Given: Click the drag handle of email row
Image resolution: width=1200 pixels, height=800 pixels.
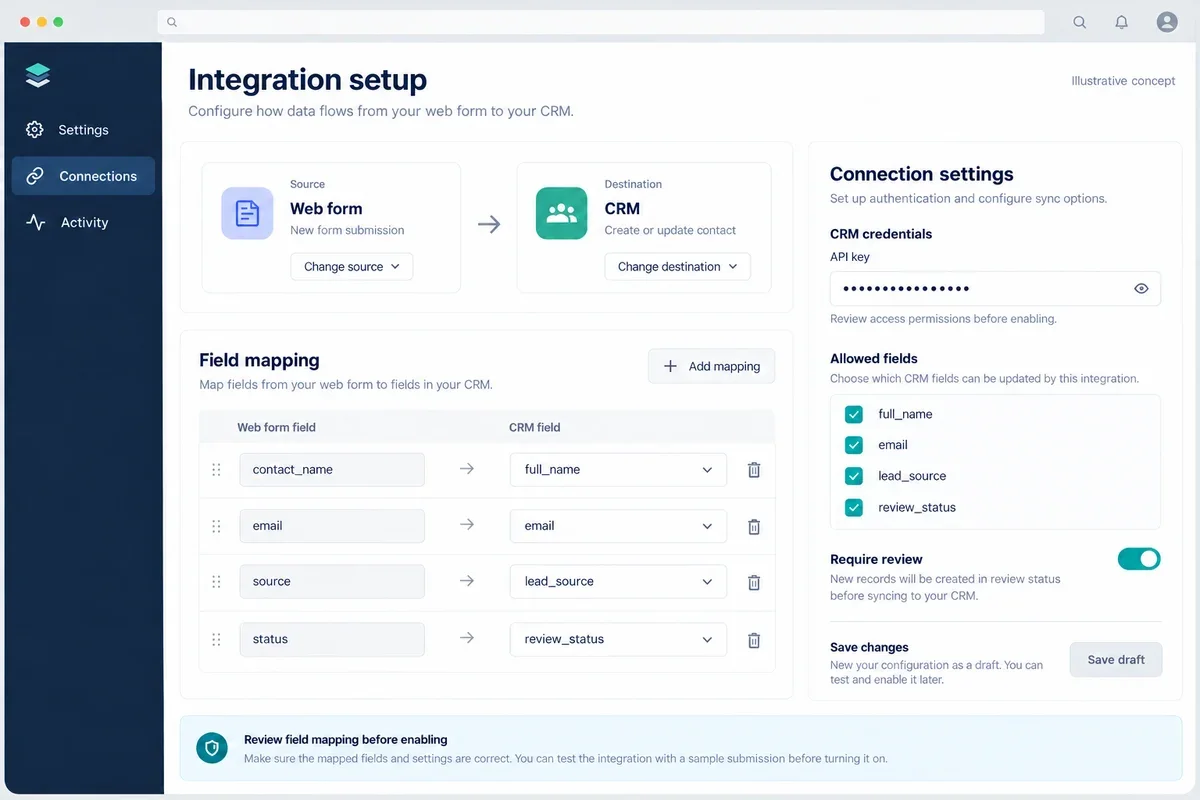Looking at the screenshot, I should [x=216, y=526].
